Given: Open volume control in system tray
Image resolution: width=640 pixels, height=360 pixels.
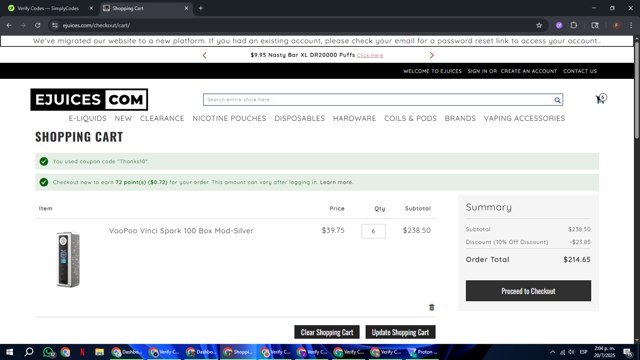Looking at the screenshot, I should tap(571, 352).
